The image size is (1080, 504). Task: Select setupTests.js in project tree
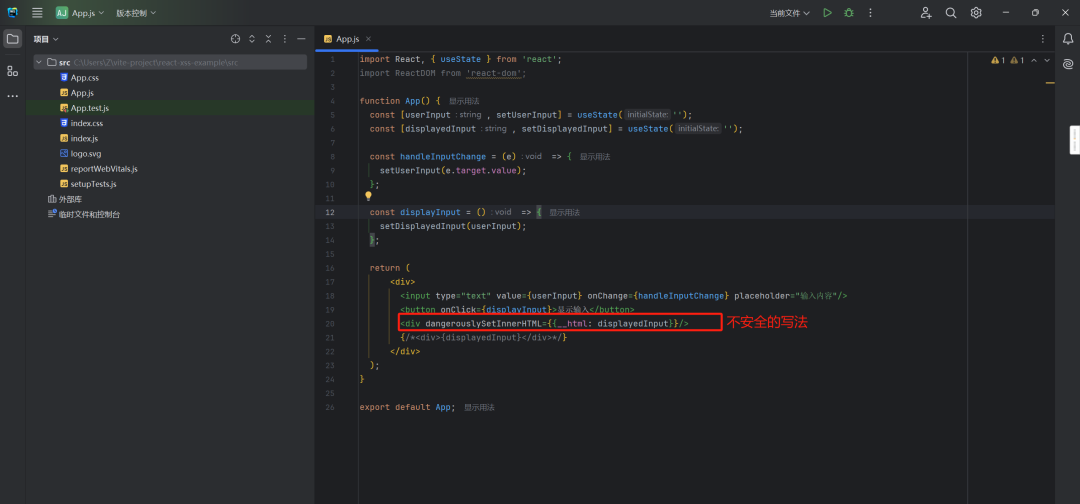point(93,184)
